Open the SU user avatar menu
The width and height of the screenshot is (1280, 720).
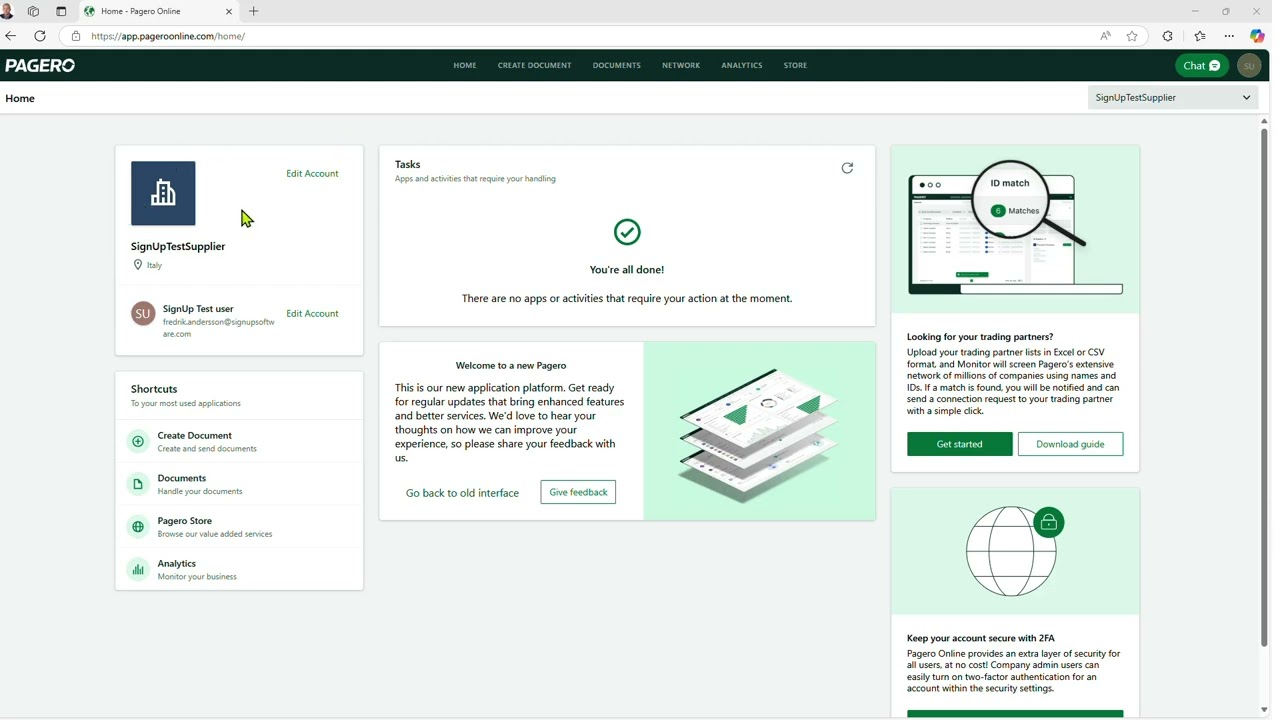pos(1249,66)
